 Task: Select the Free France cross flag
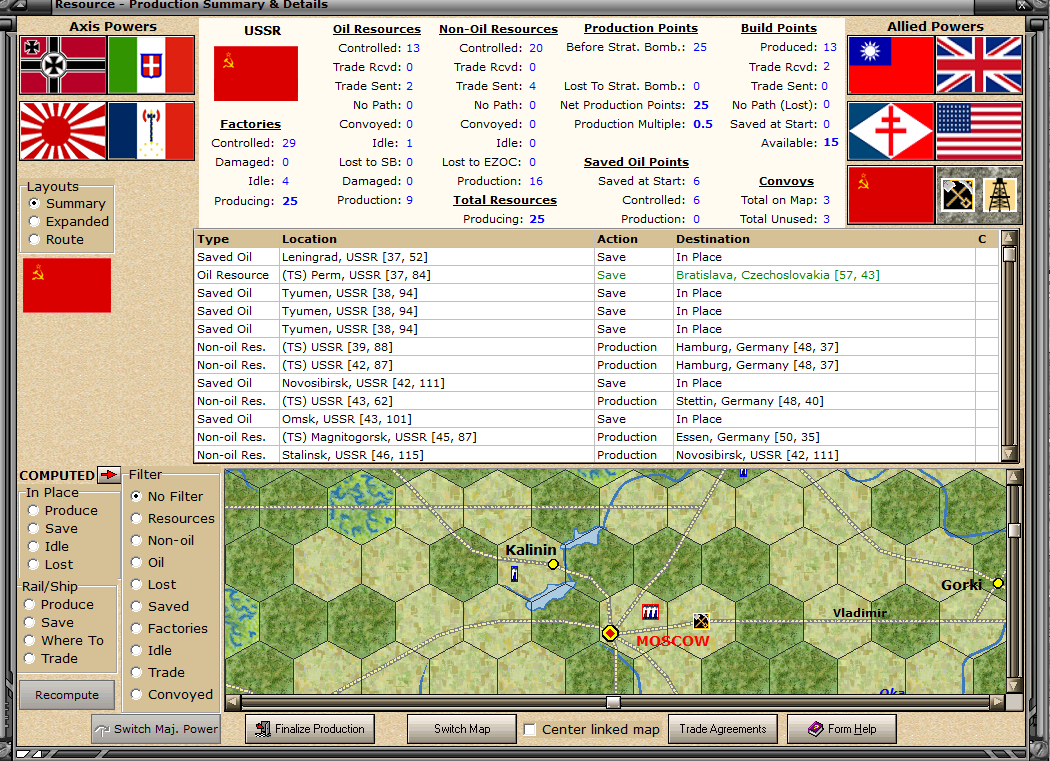pyautogui.click(x=891, y=131)
